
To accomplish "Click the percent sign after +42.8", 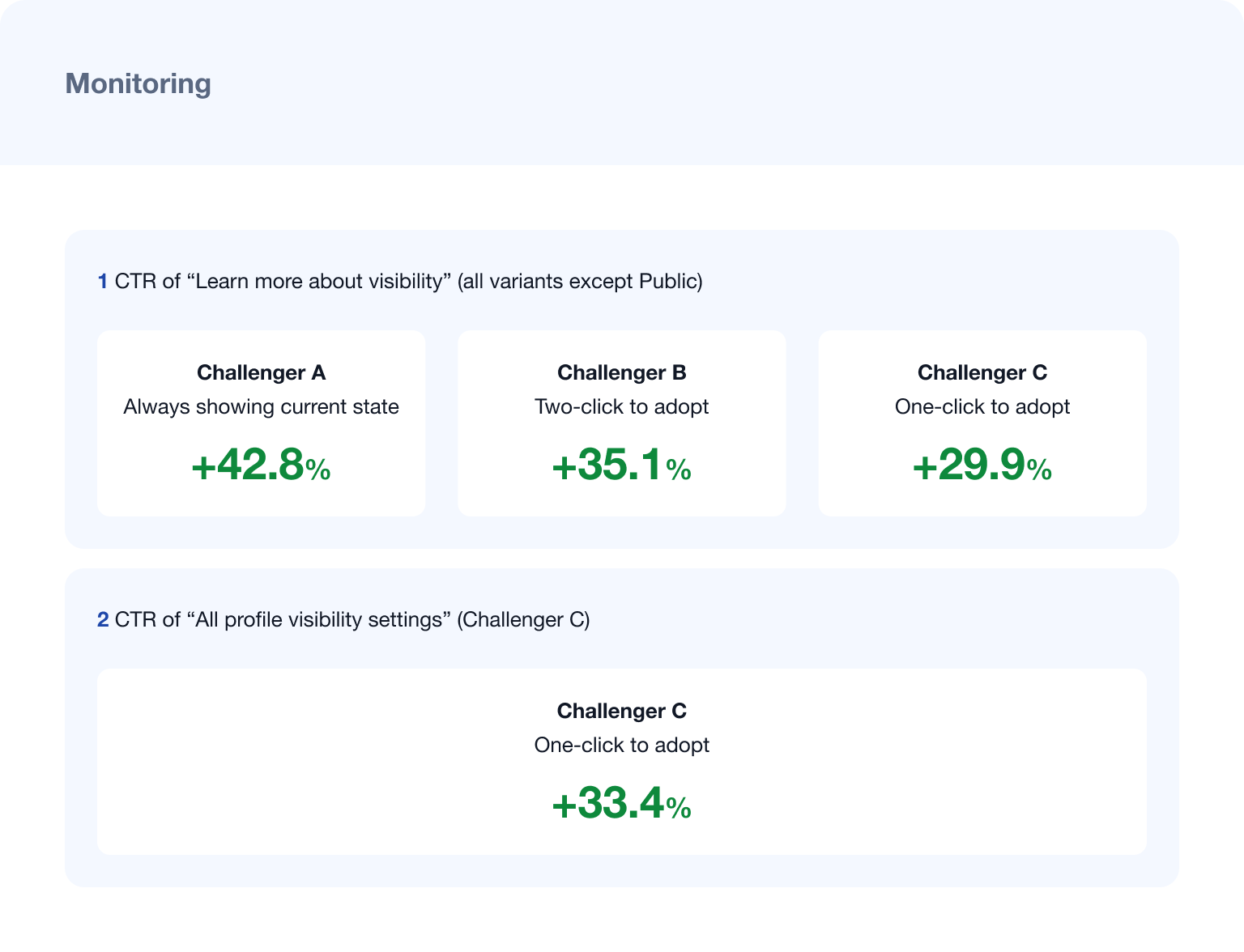I will (x=318, y=470).
